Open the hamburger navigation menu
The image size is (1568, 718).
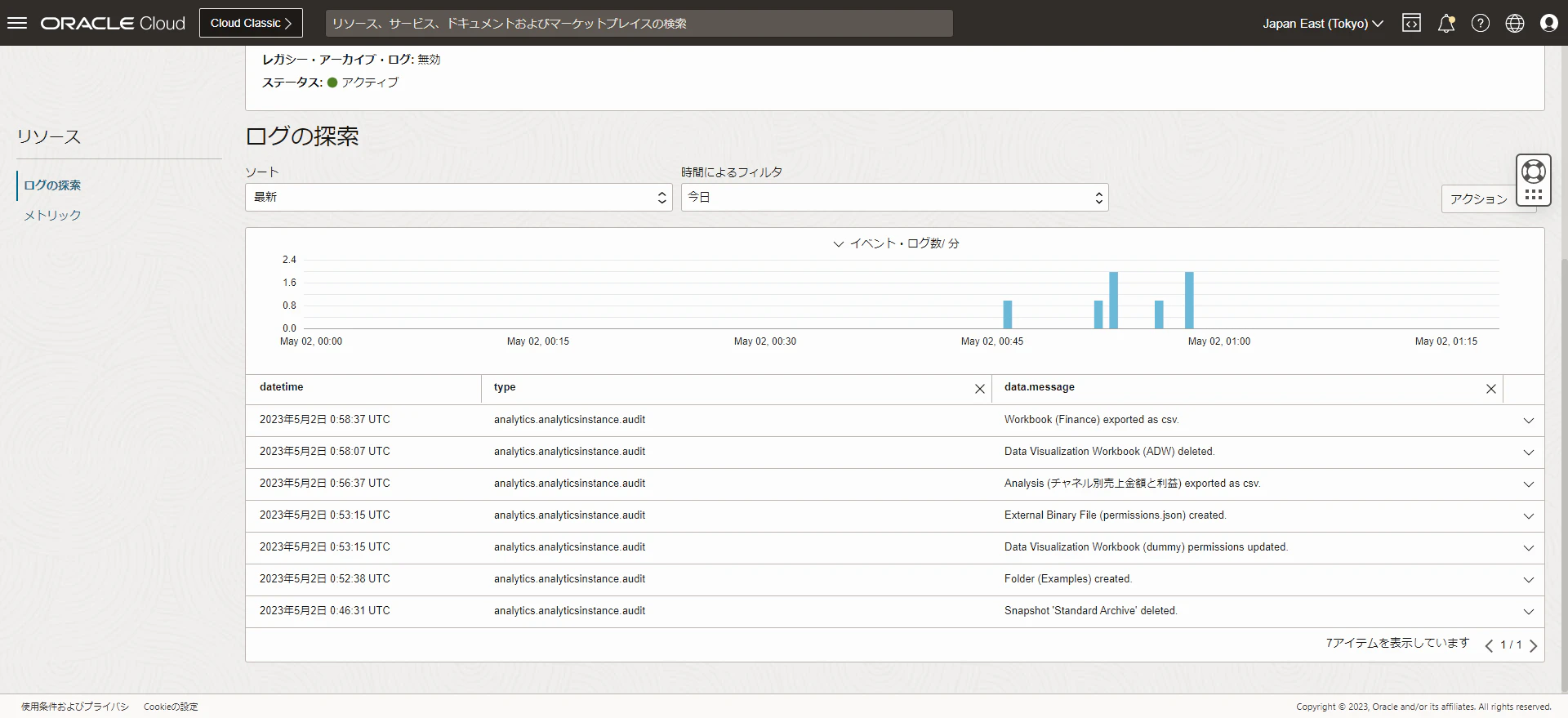17,23
